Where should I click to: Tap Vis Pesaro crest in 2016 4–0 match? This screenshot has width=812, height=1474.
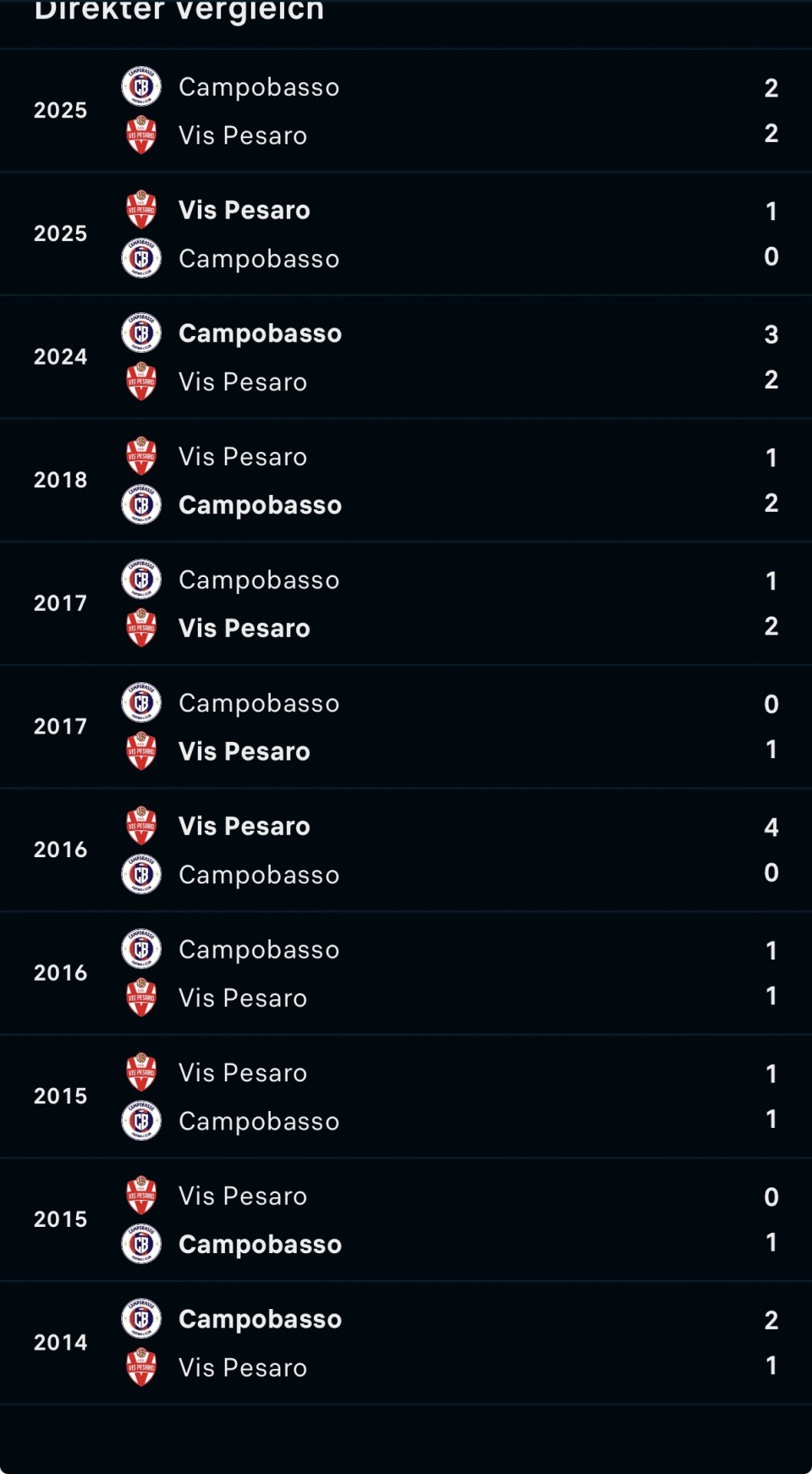pyautogui.click(x=141, y=827)
